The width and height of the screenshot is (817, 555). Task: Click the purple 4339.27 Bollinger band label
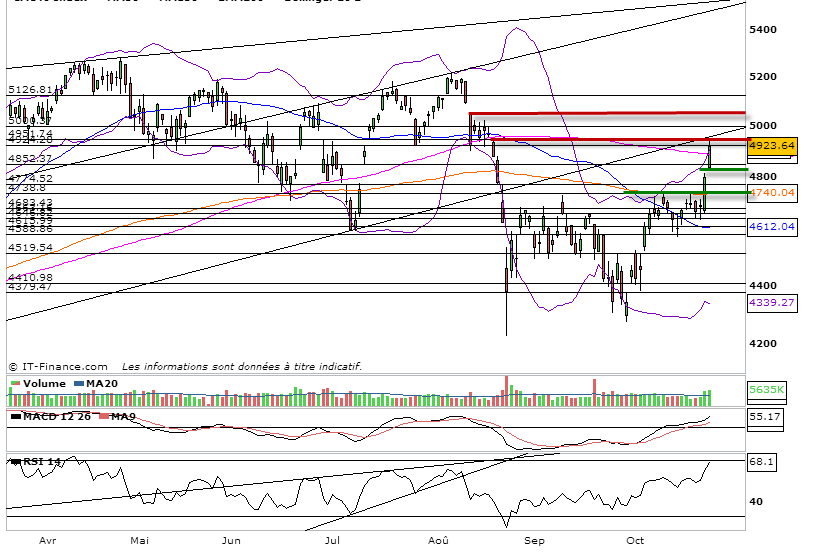tap(772, 301)
